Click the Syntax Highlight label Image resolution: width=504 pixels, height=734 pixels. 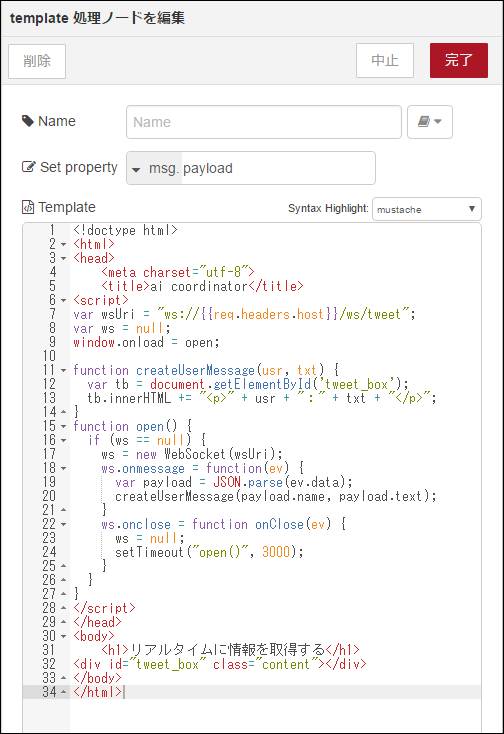328,208
